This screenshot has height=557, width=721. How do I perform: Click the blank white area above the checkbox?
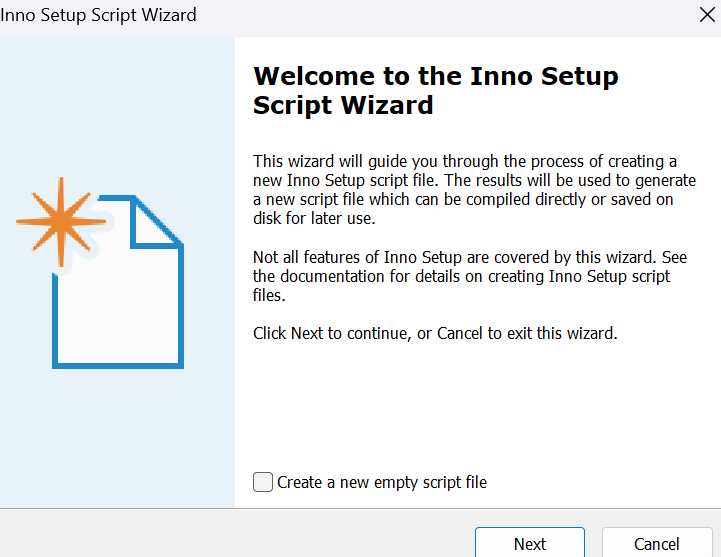click(x=478, y=405)
